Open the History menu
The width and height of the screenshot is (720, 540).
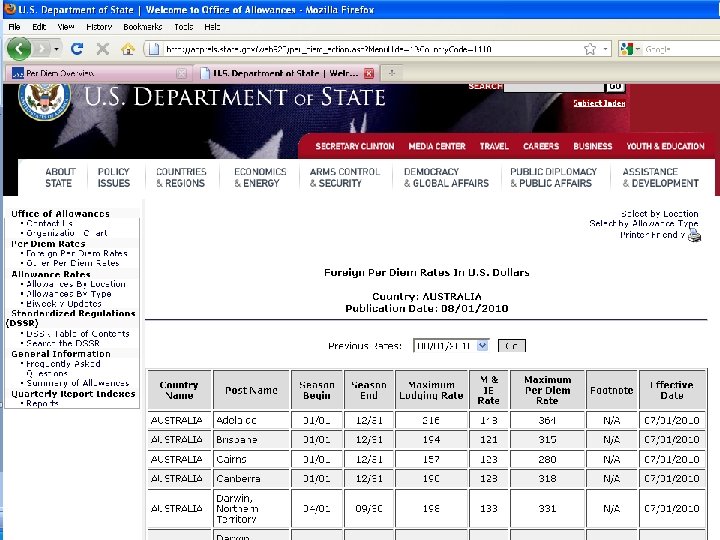coord(99,27)
